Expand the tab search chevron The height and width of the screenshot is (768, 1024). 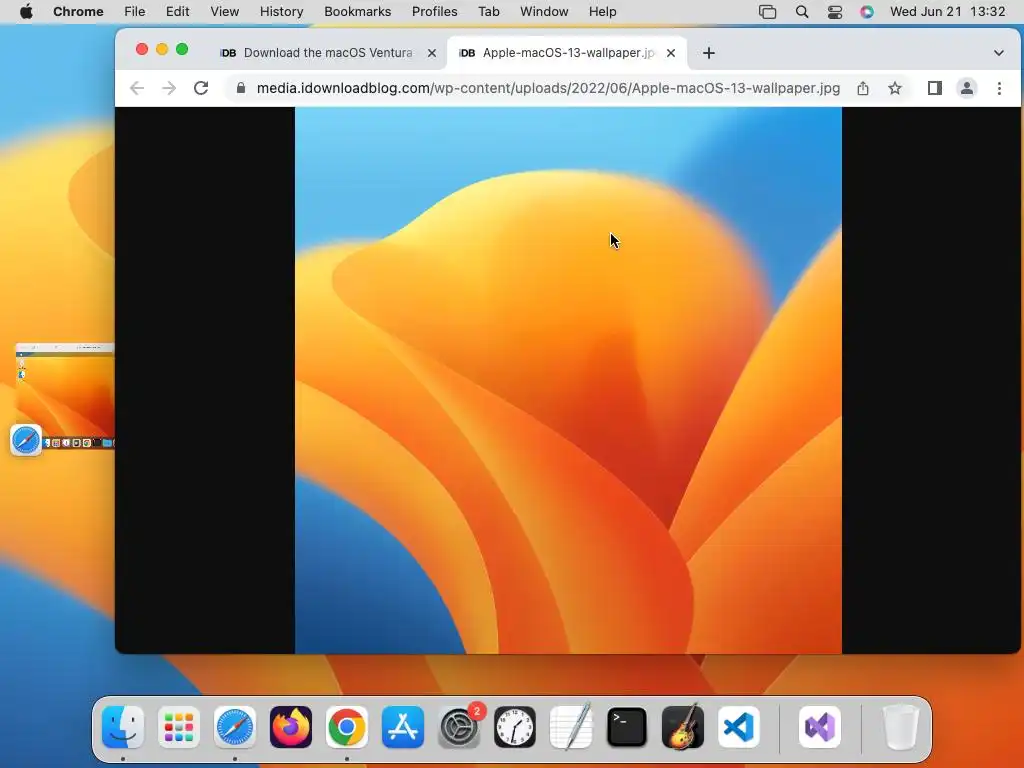click(999, 53)
